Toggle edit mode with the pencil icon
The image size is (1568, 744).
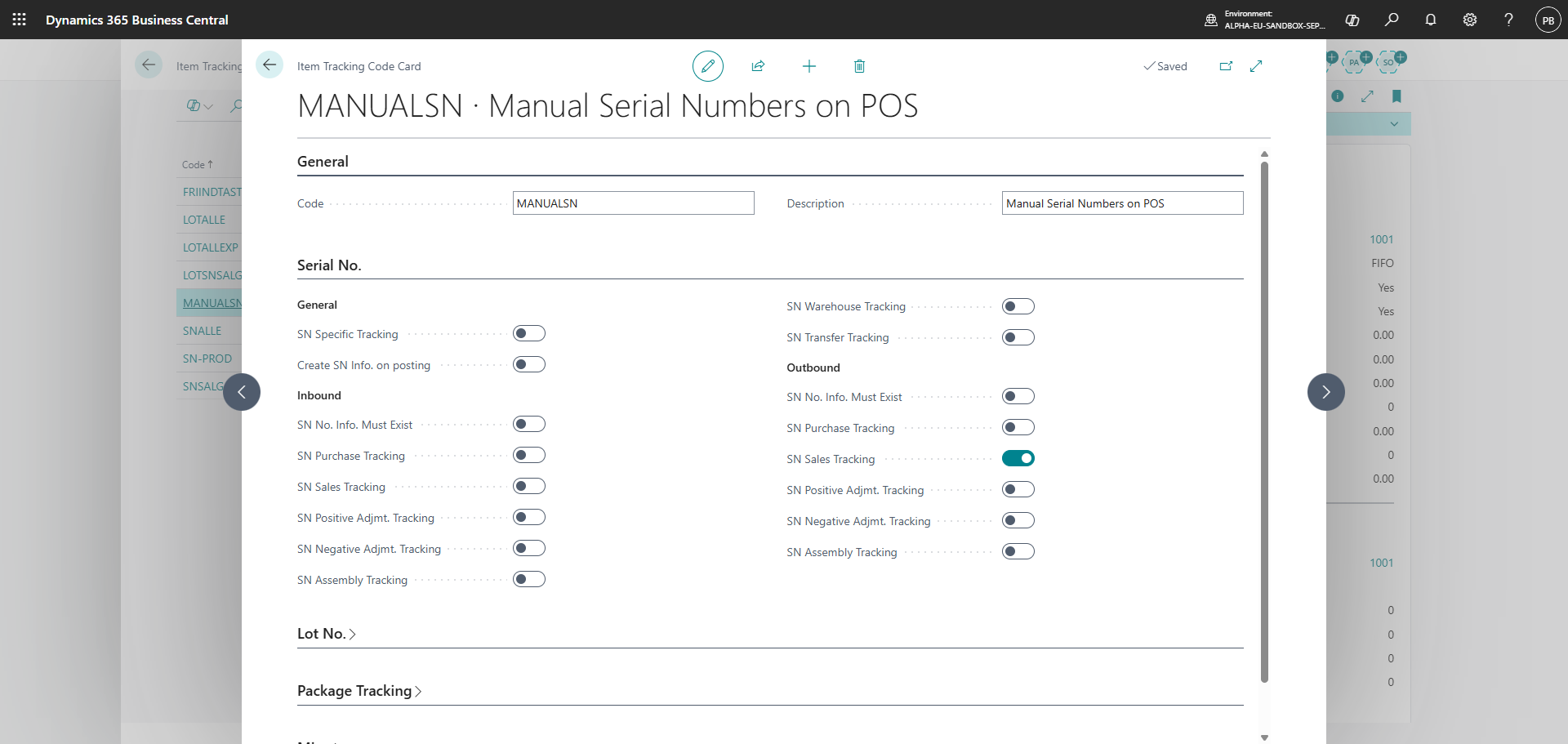(x=708, y=66)
